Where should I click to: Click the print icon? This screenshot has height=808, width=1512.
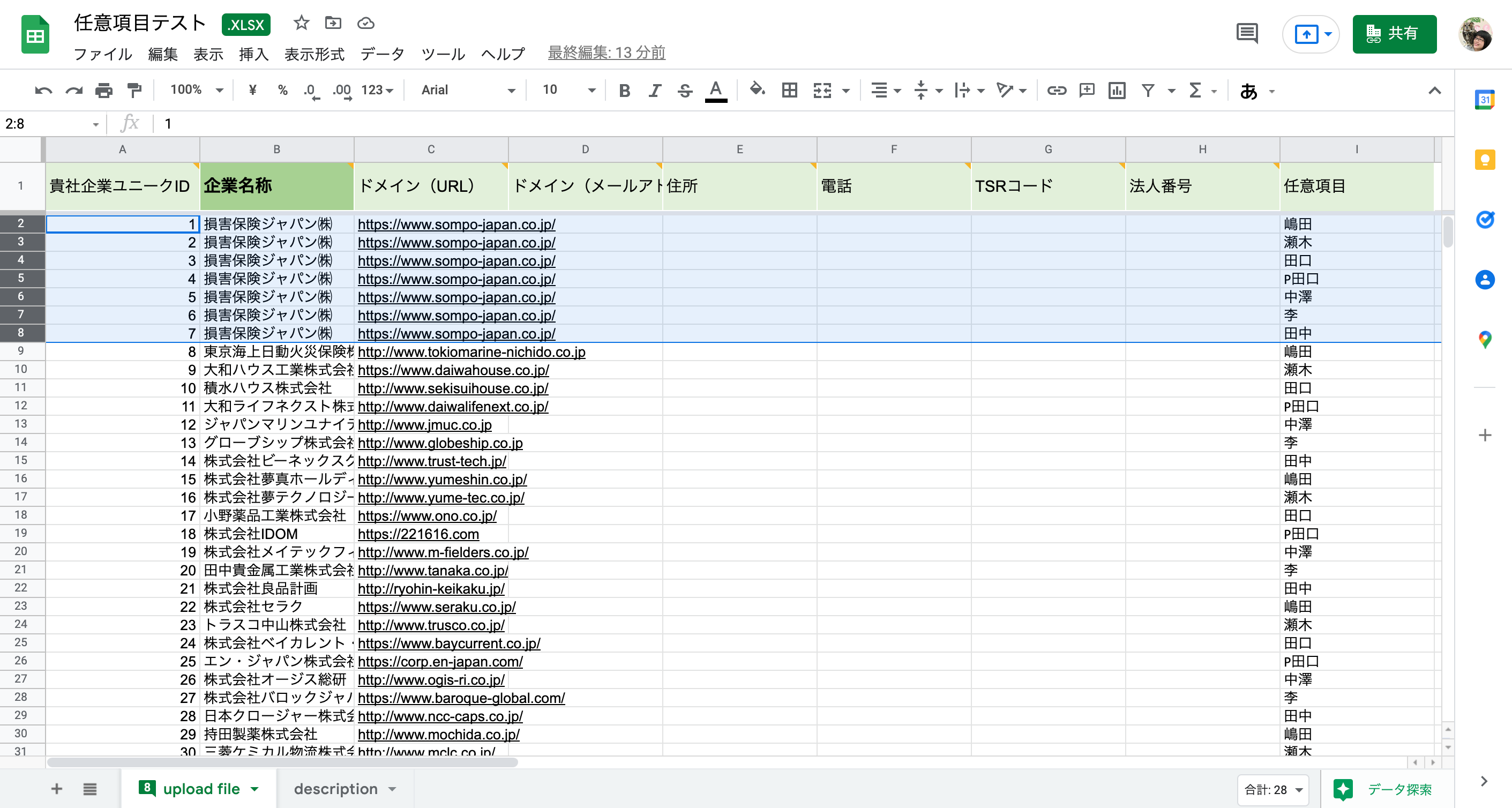click(x=104, y=91)
